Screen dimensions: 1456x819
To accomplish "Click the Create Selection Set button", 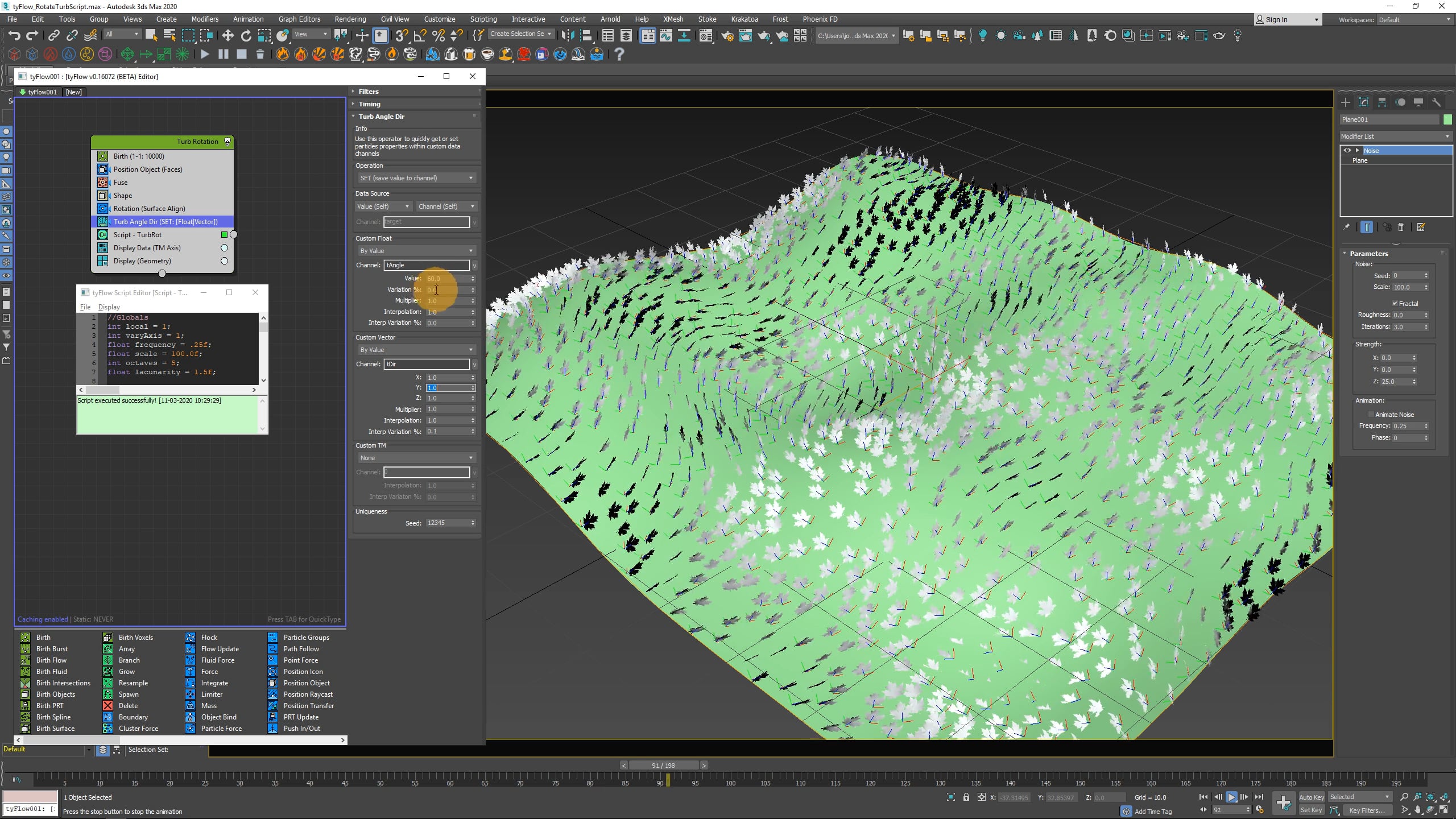I will coord(519,34).
